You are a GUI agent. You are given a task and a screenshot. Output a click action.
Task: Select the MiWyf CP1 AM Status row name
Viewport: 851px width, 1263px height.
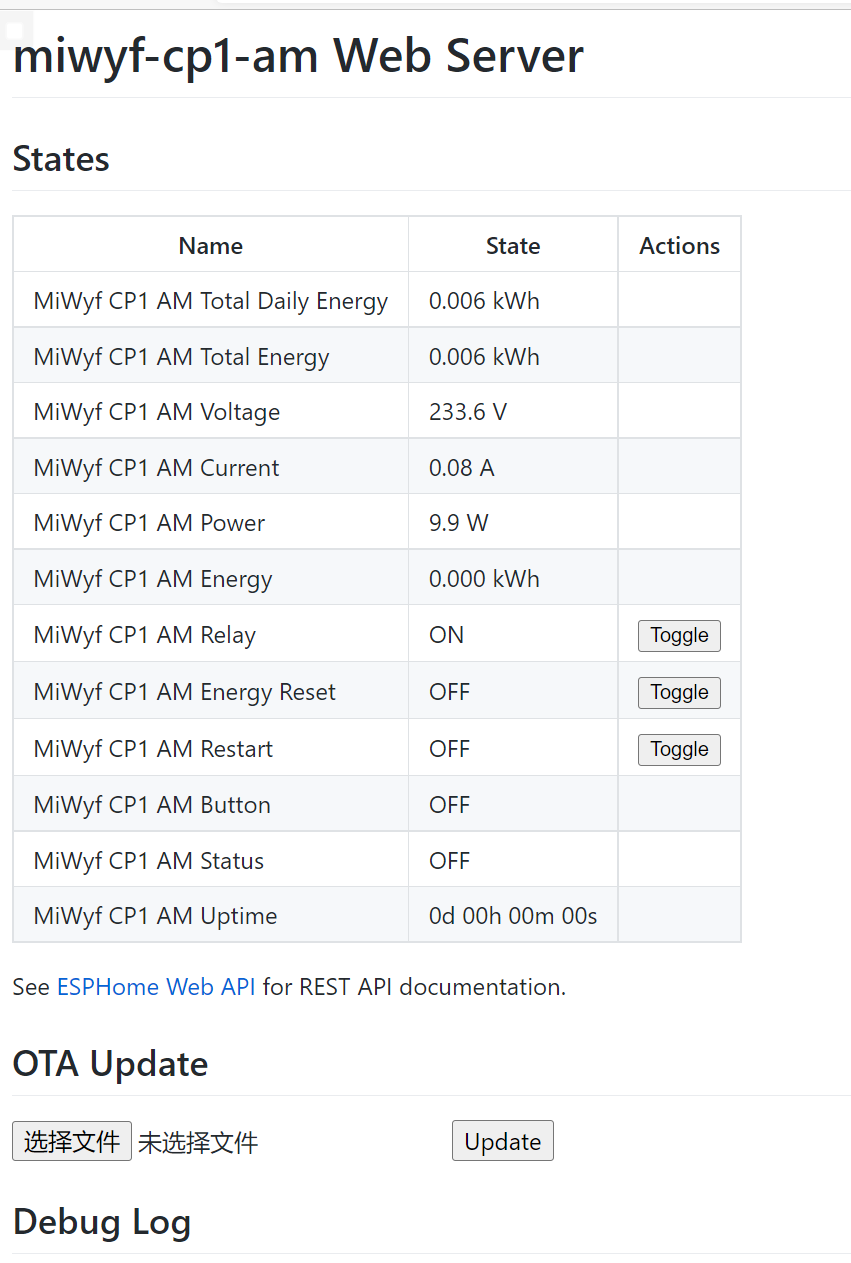point(149,861)
